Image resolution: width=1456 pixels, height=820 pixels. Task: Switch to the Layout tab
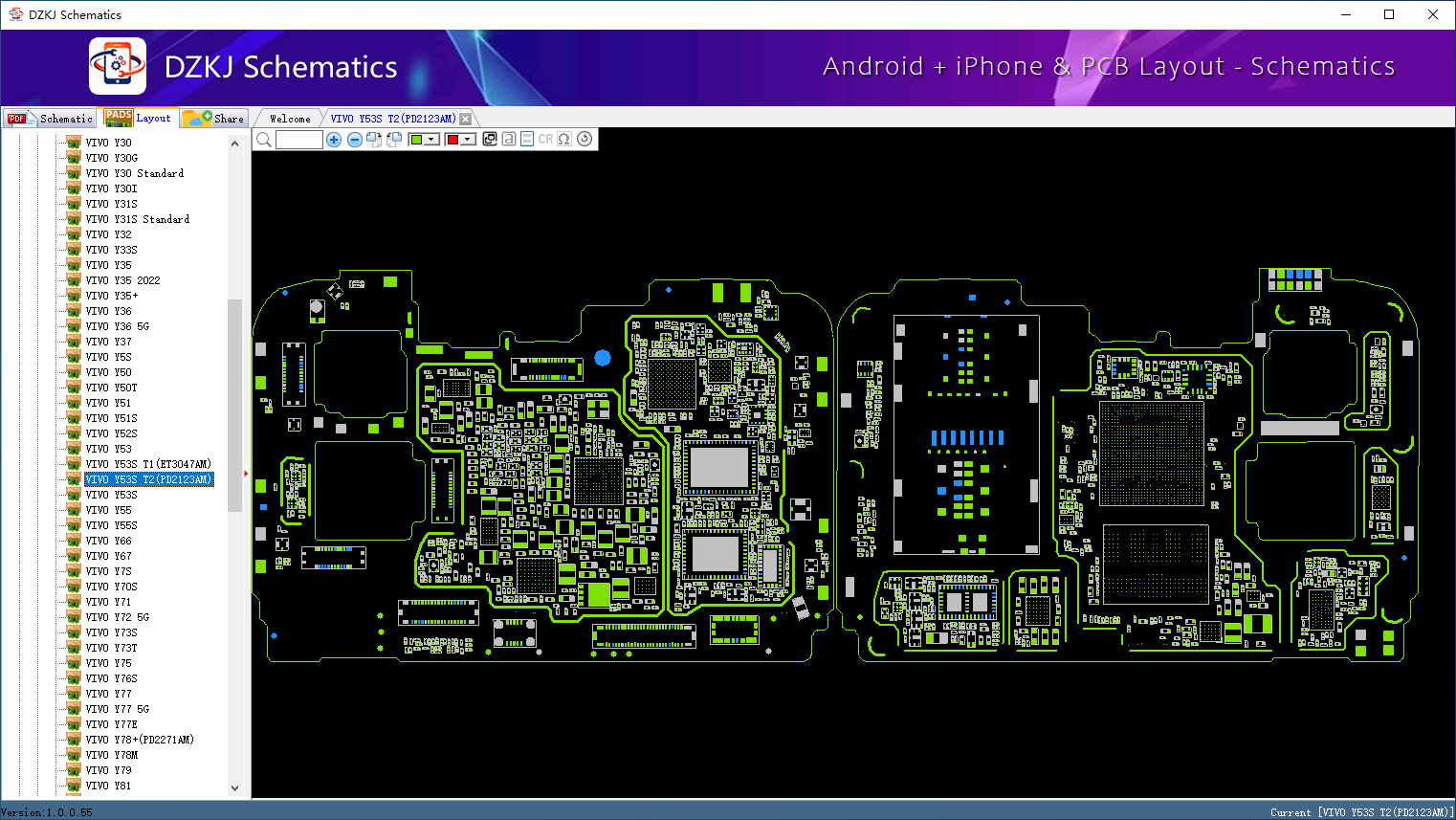point(139,118)
